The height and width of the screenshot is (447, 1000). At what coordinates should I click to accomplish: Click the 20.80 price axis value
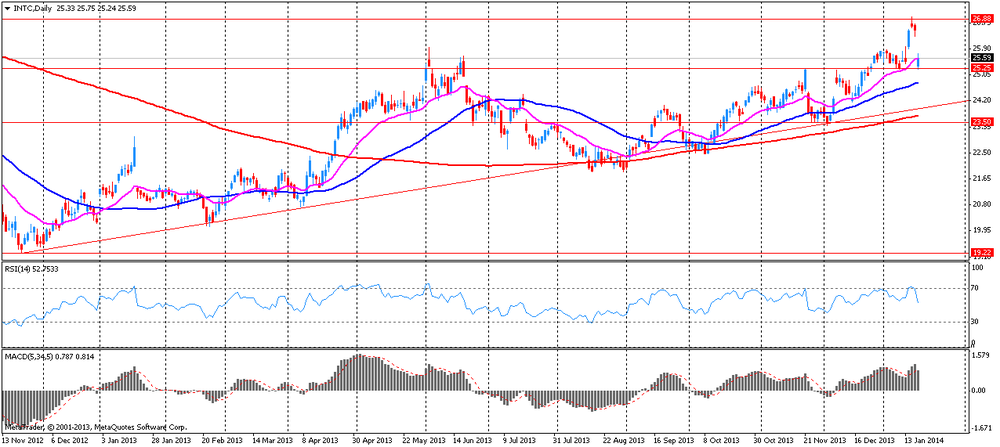(980, 204)
